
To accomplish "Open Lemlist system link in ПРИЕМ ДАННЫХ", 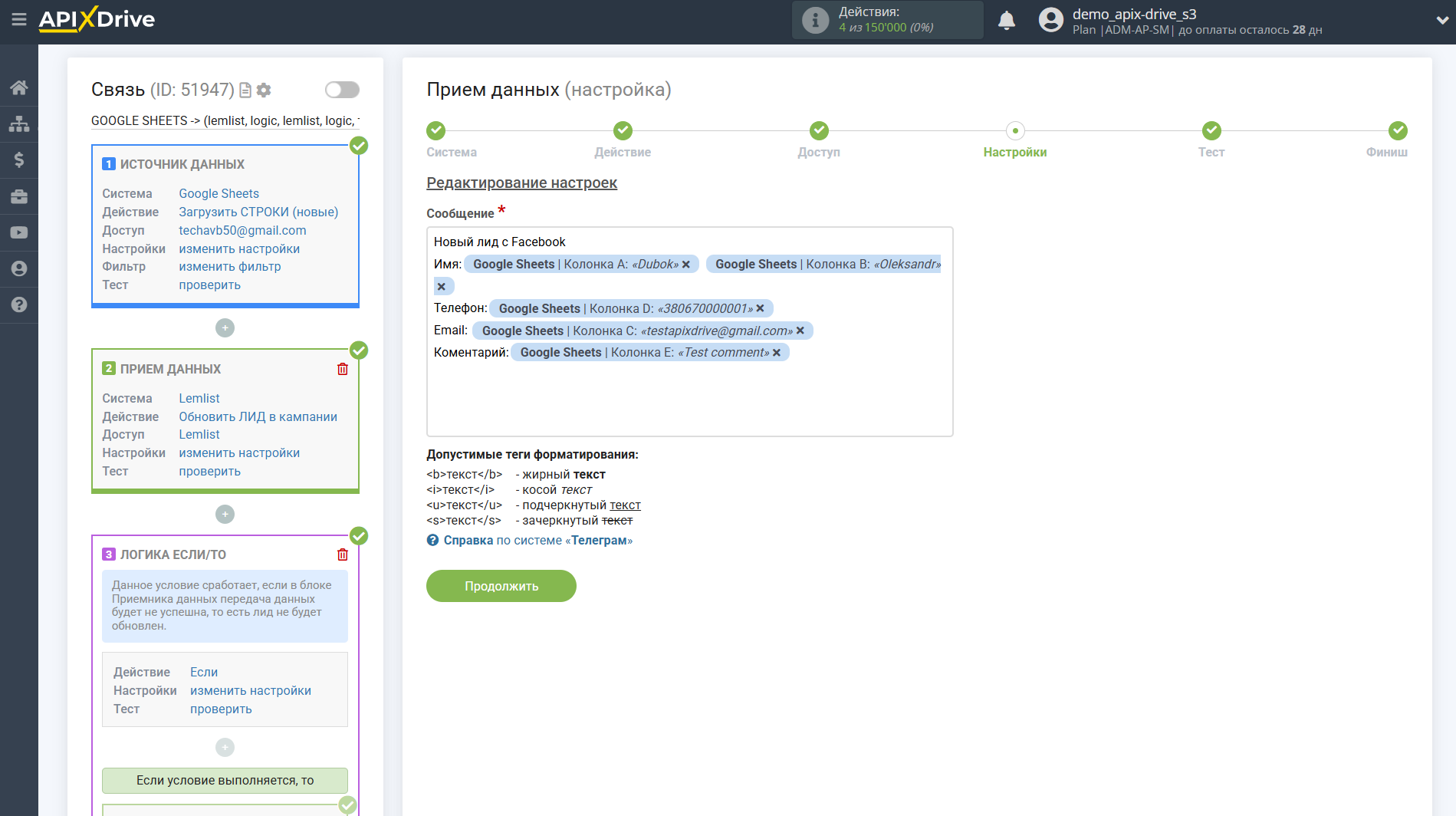I will tap(199, 398).
